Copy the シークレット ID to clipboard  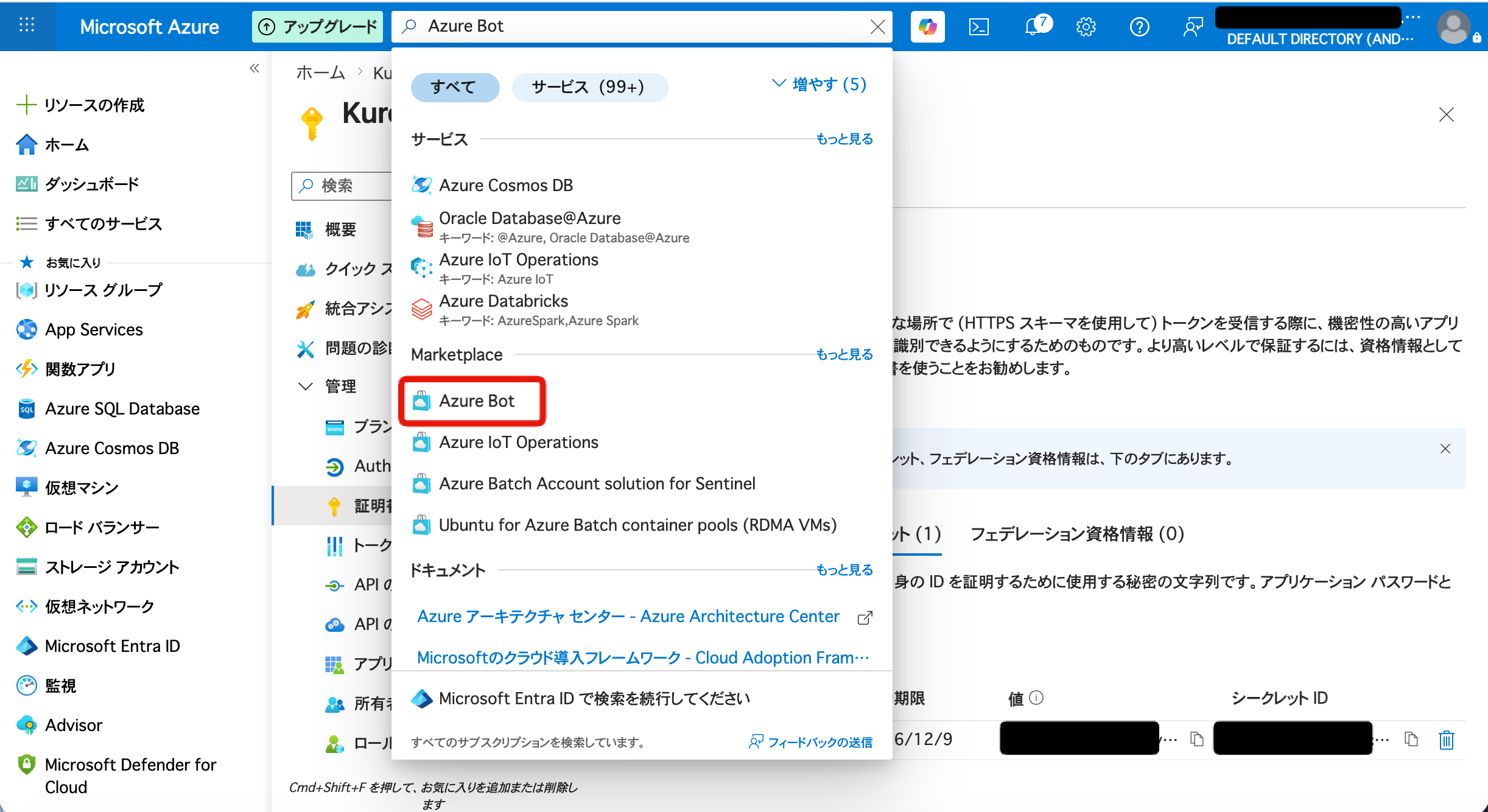tap(1411, 739)
